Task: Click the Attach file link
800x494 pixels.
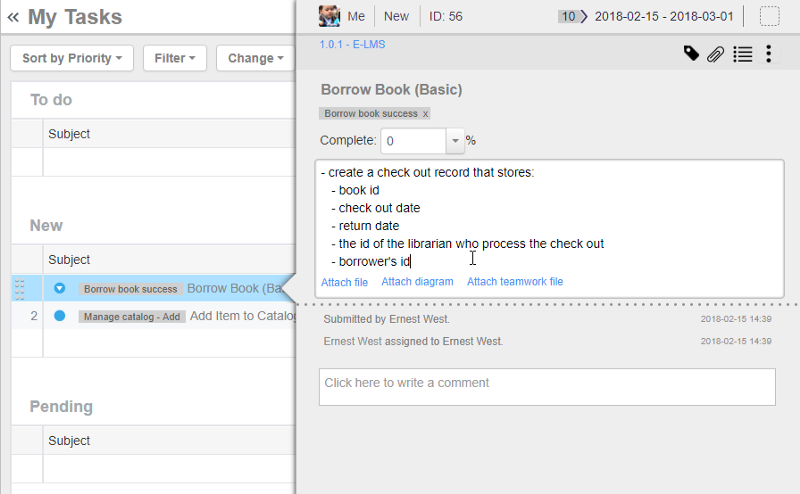Action: [x=344, y=282]
